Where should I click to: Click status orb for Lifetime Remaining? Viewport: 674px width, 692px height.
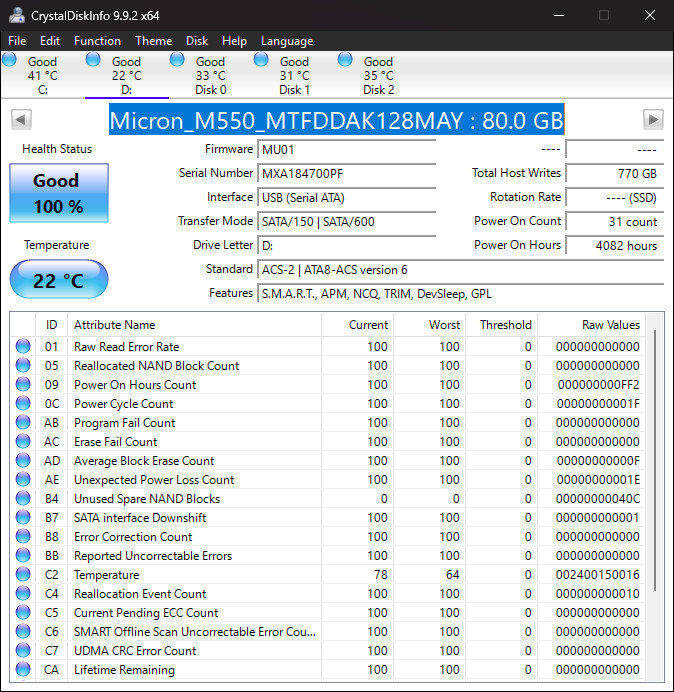pos(23,669)
